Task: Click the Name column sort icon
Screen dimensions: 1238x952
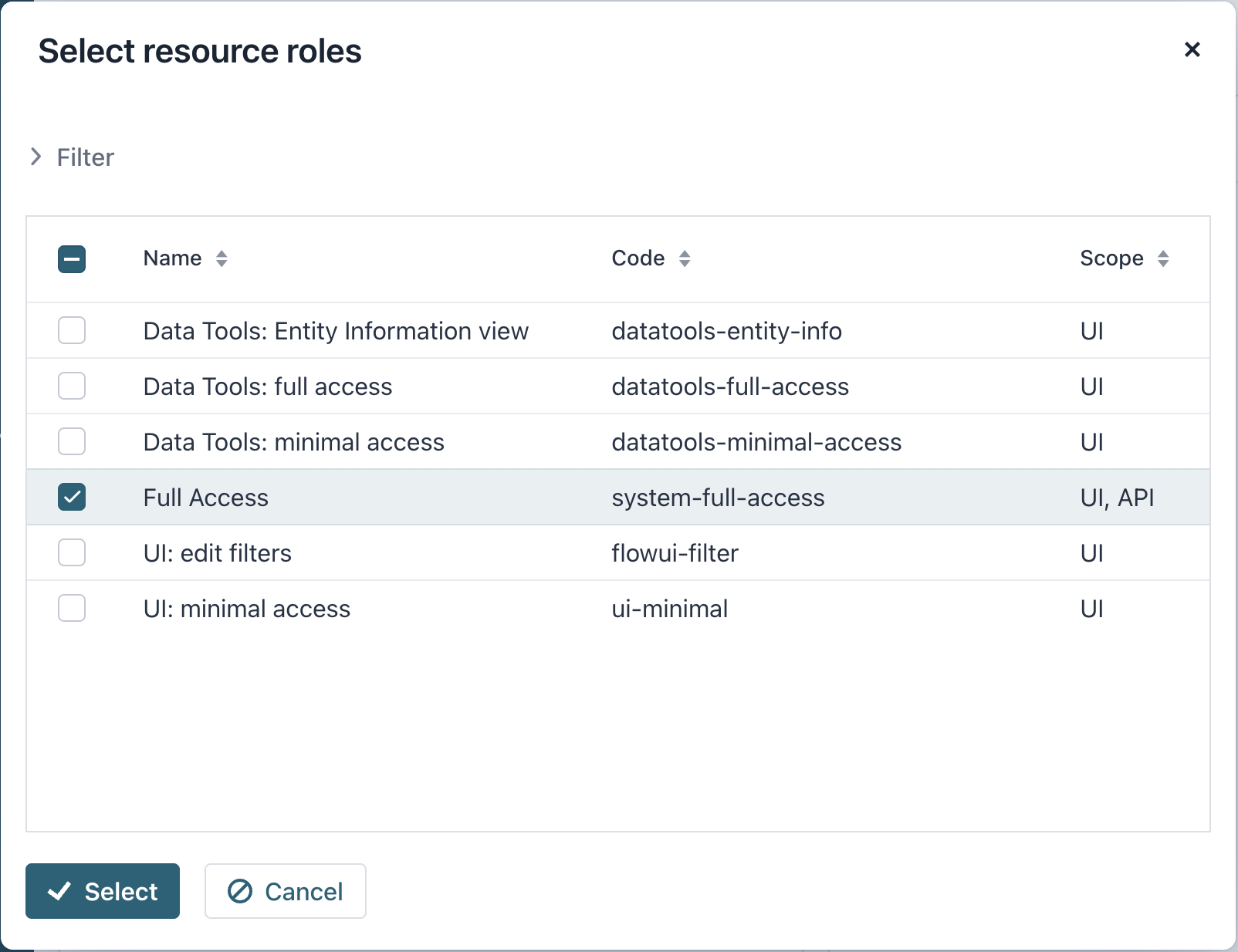Action: coord(222,258)
